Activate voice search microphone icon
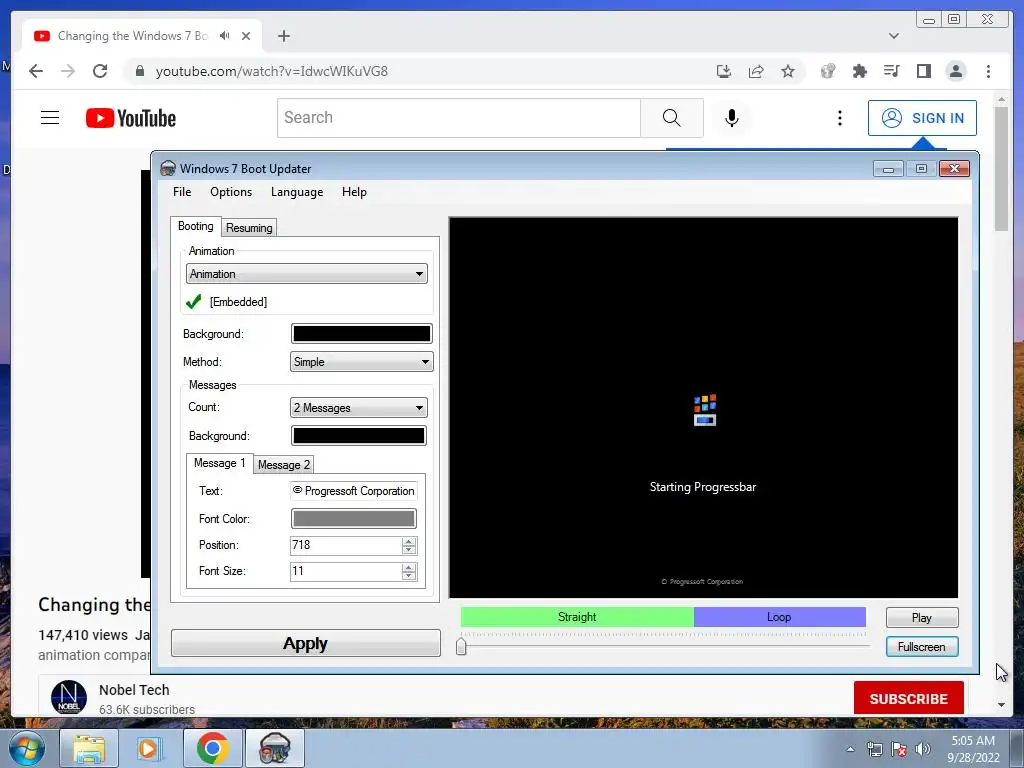 (x=731, y=118)
